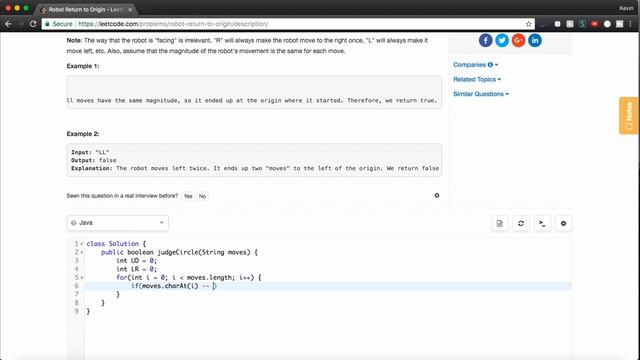Collapse code fold arrow on line 5
The width and height of the screenshot is (640, 360).
(x=82, y=278)
